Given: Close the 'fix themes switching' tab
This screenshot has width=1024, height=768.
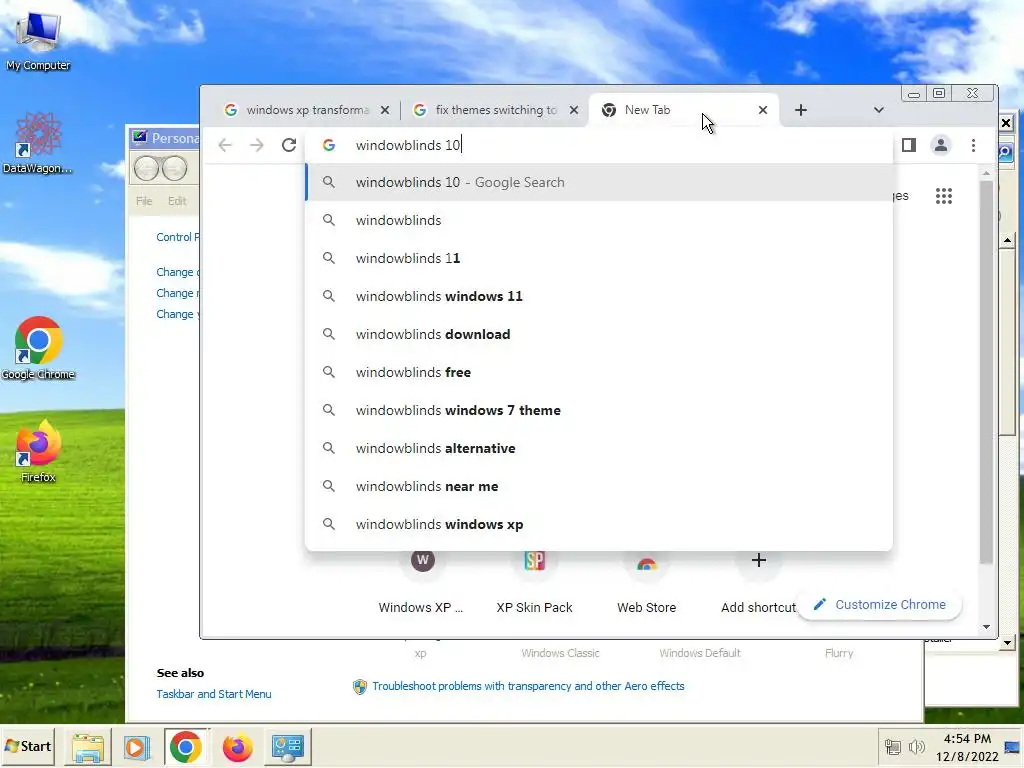Looking at the screenshot, I should pos(573,110).
